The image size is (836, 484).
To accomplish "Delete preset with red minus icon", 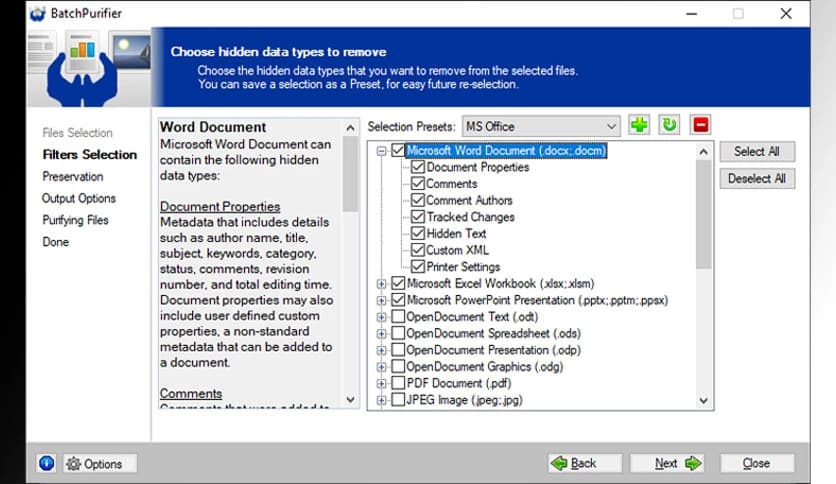I will coord(701,125).
